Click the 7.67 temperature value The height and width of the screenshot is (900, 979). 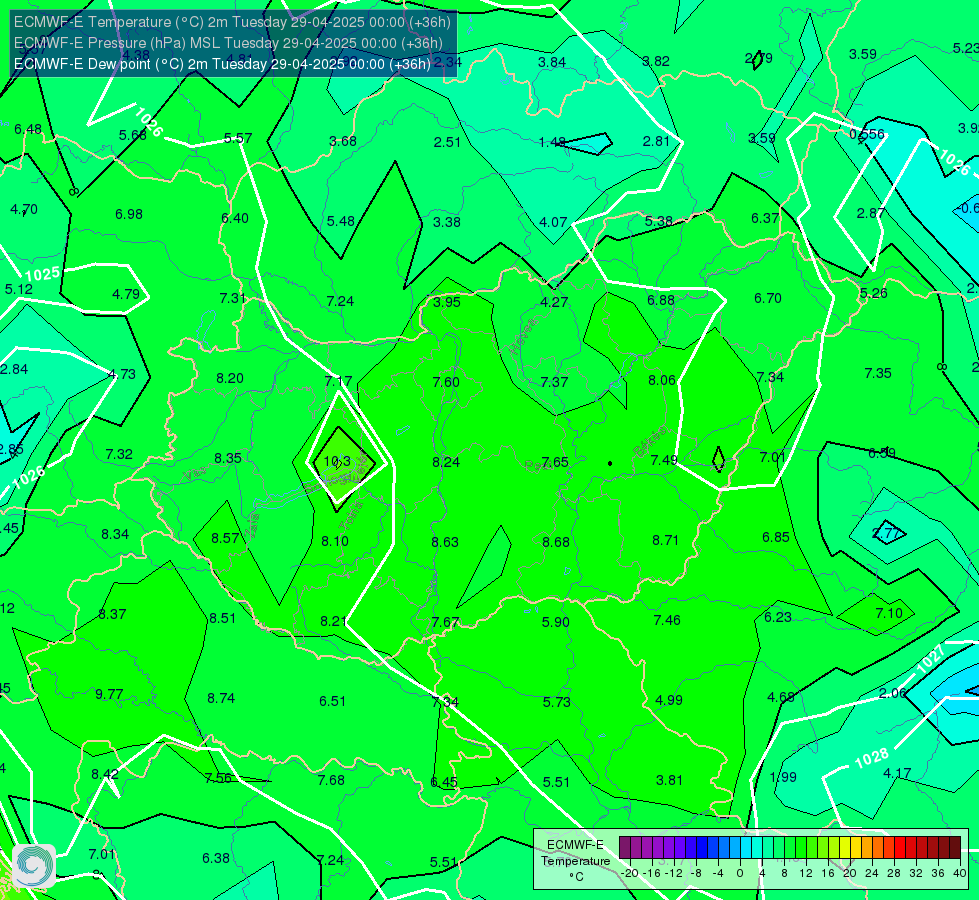pos(445,623)
